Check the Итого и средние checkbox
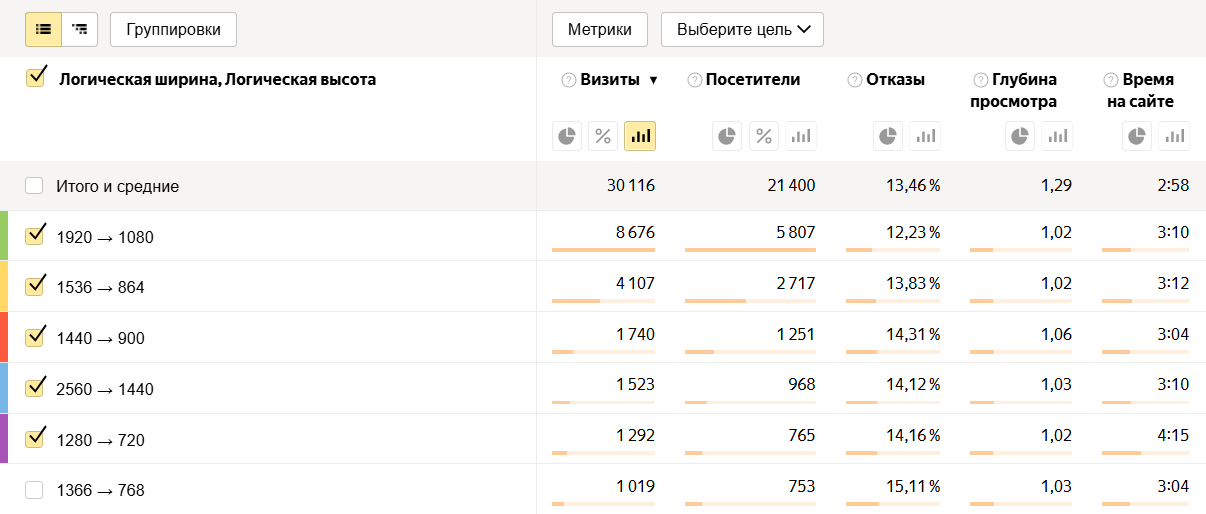Image resolution: width=1206 pixels, height=514 pixels. pos(35,186)
